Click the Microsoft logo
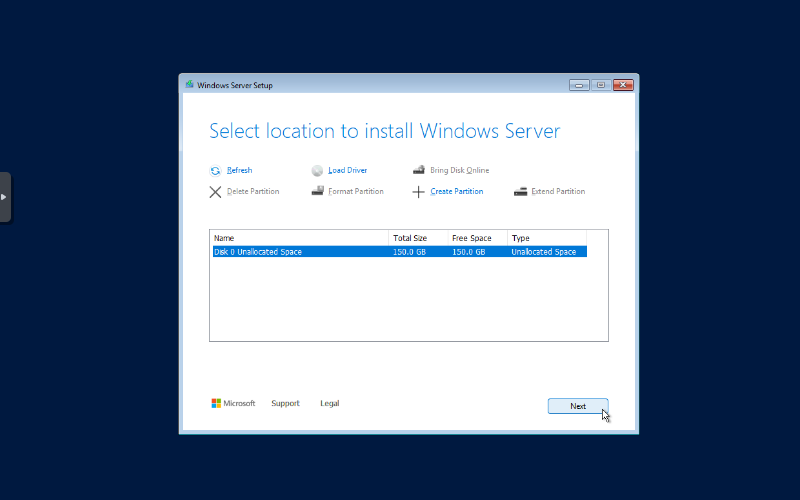The width and height of the screenshot is (800, 500). [216, 404]
